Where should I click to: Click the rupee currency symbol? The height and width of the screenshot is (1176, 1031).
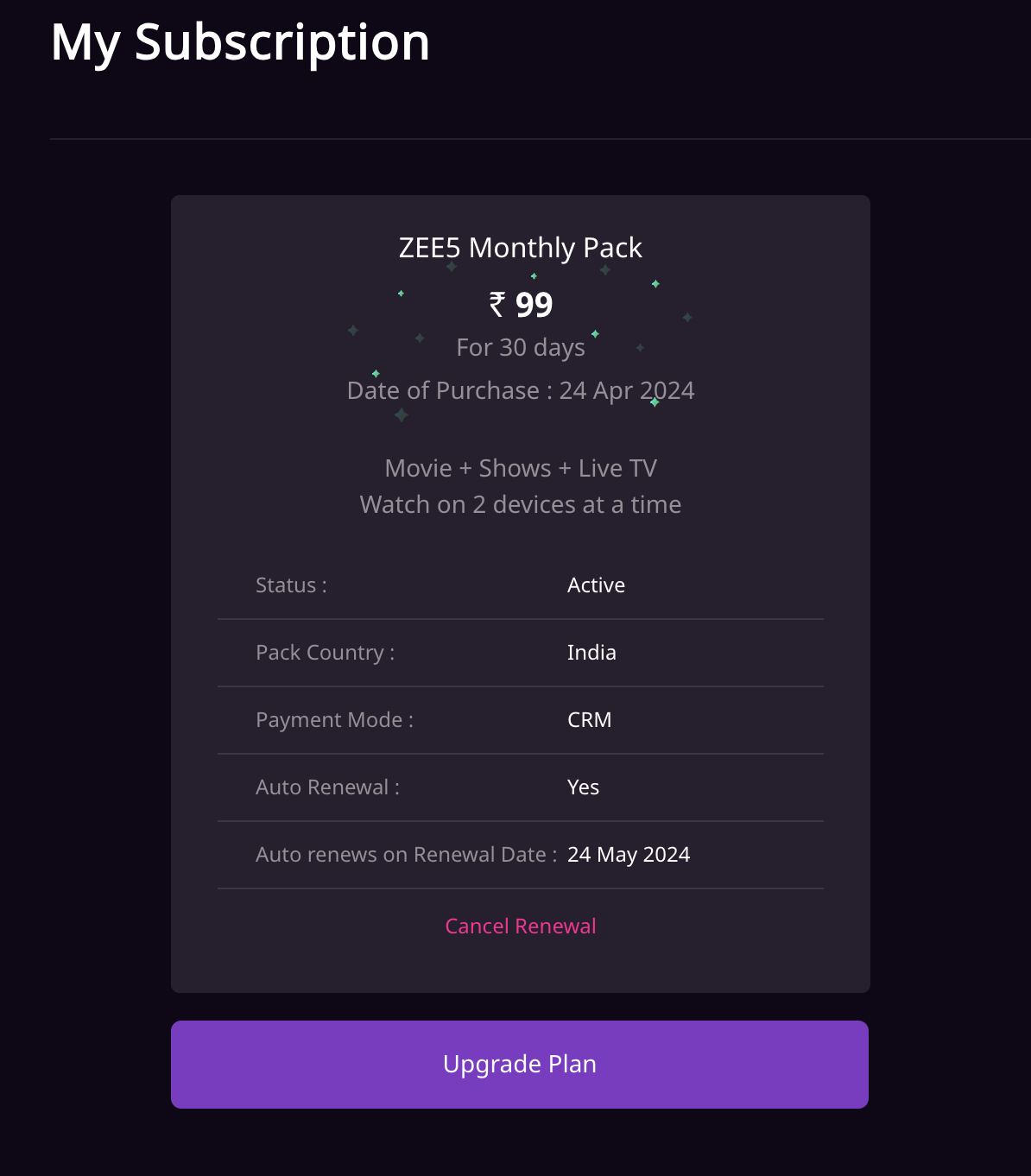(497, 305)
